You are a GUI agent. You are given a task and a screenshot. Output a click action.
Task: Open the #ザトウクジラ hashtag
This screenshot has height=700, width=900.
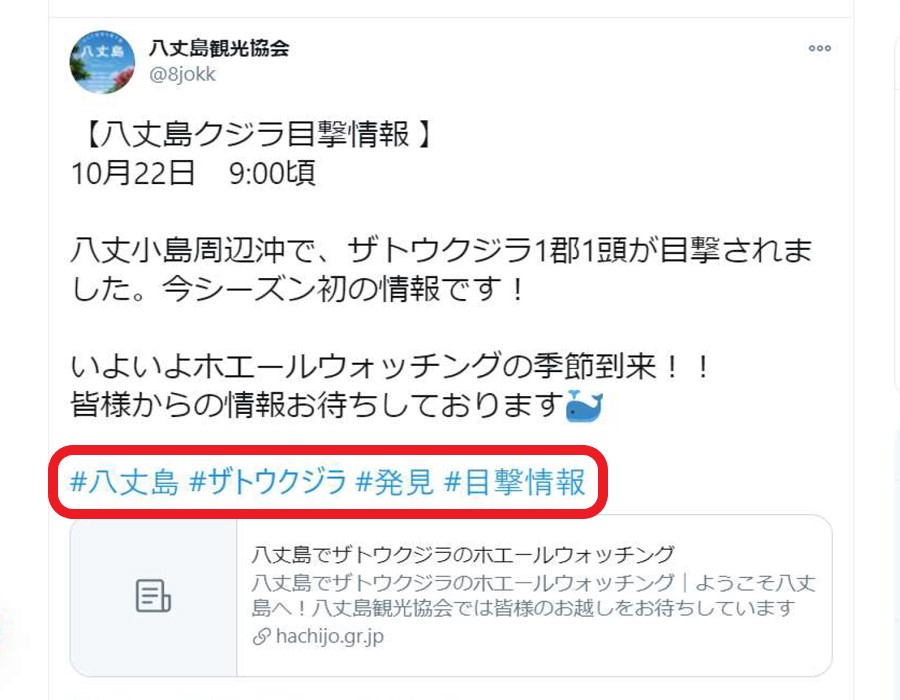point(267,481)
